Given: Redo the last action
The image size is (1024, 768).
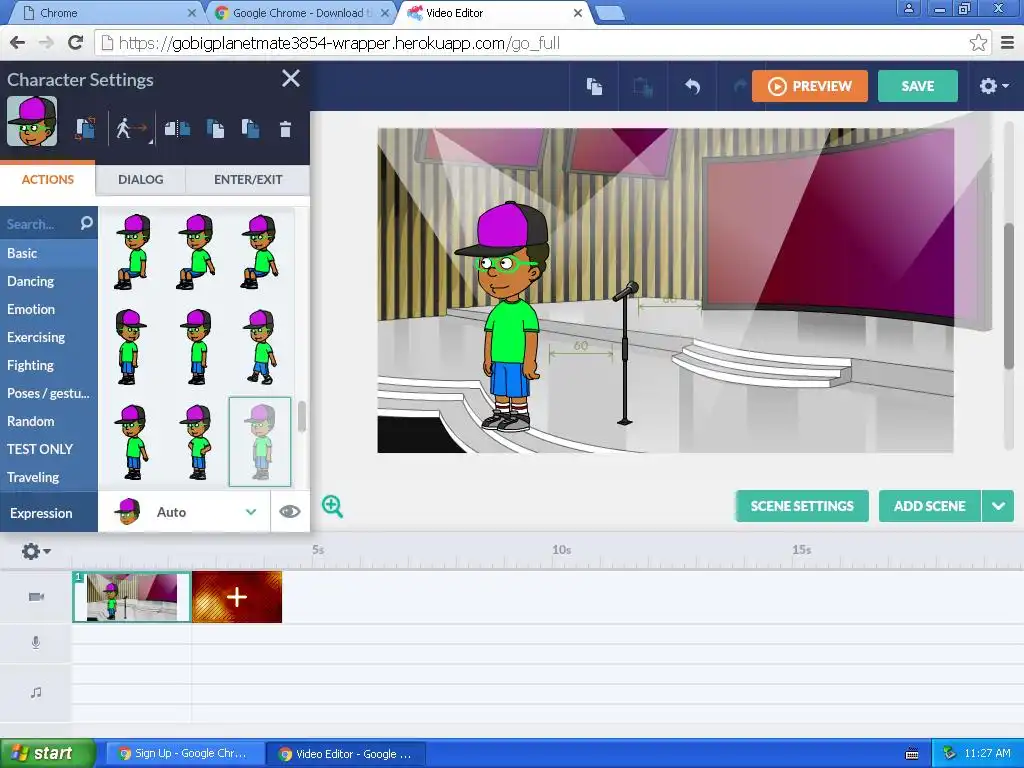Looking at the screenshot, I should (739, 86).
